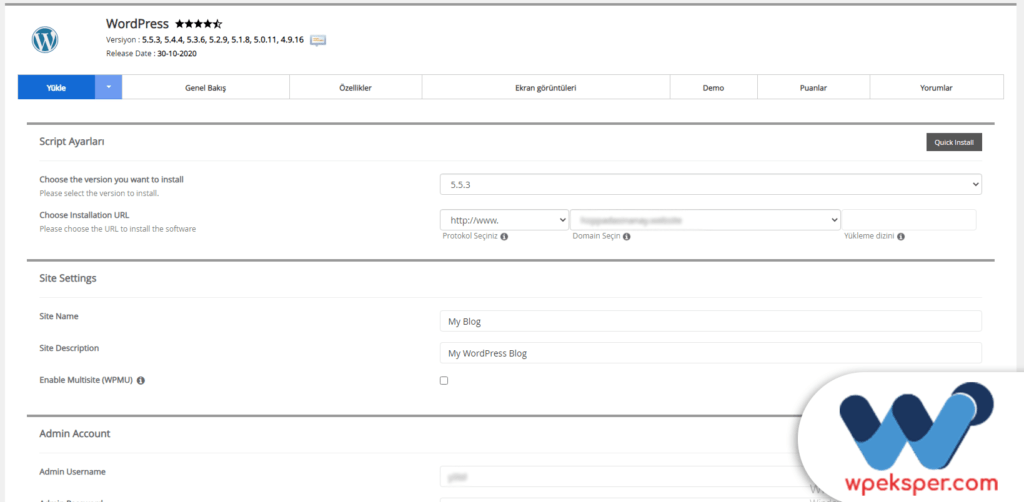Show info icon beside Domain Seçin
This screenshot has width=1024, height=502.
626,237
